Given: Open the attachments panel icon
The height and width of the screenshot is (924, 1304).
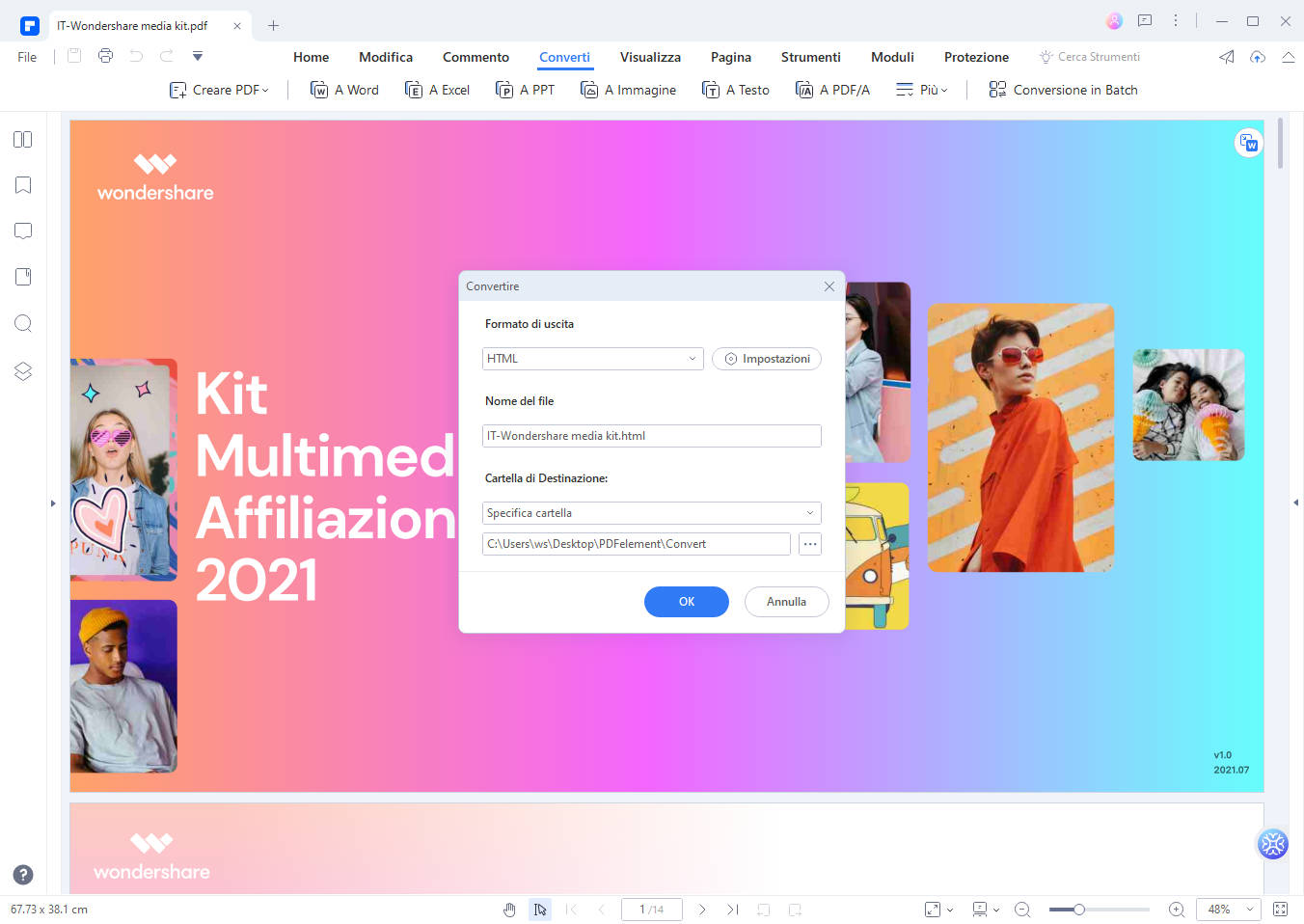Looking at the screenshot, I should [23, 277].
